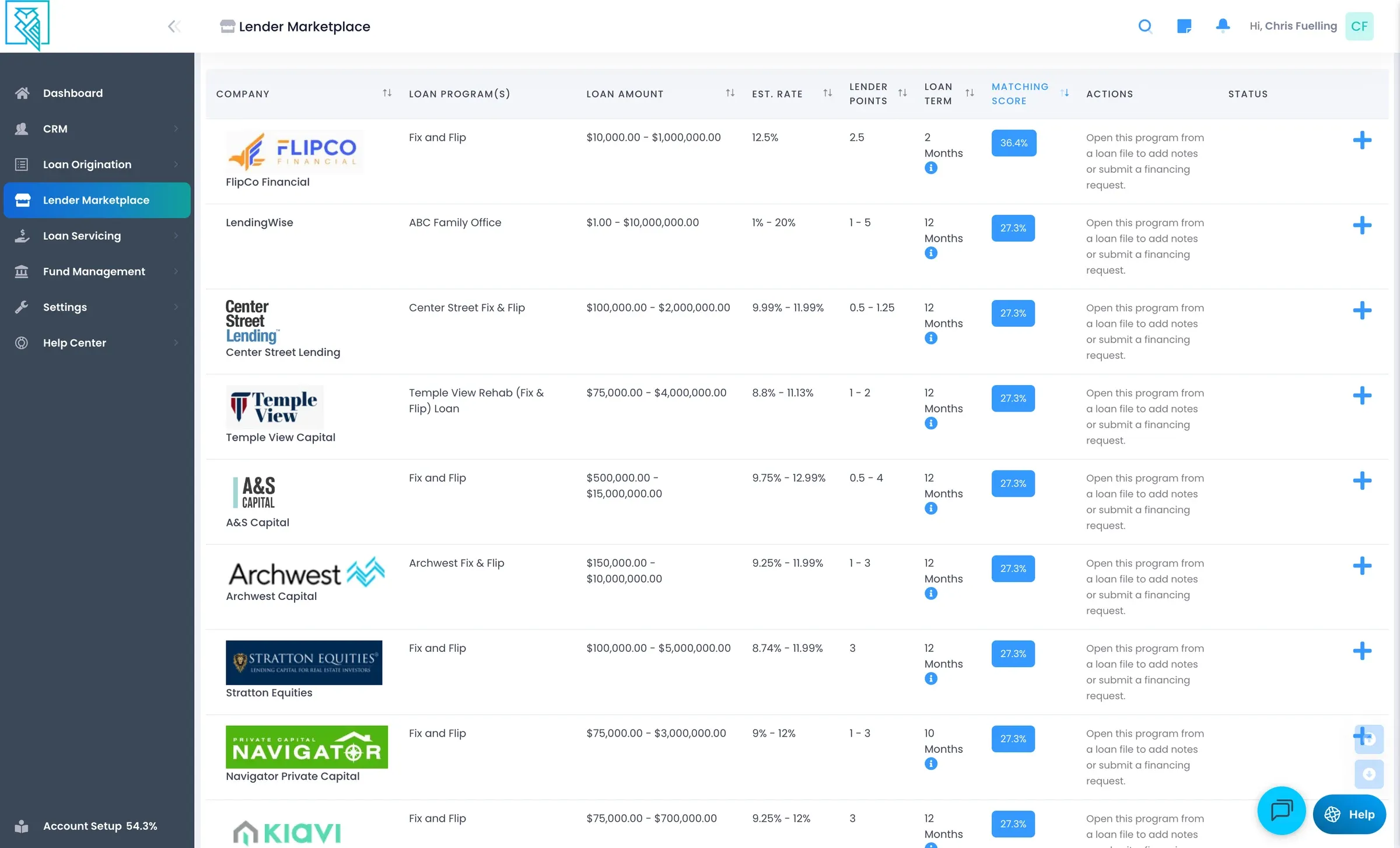
Task: Add Temple View Capital with plus icon
Action: [1362, 396]
